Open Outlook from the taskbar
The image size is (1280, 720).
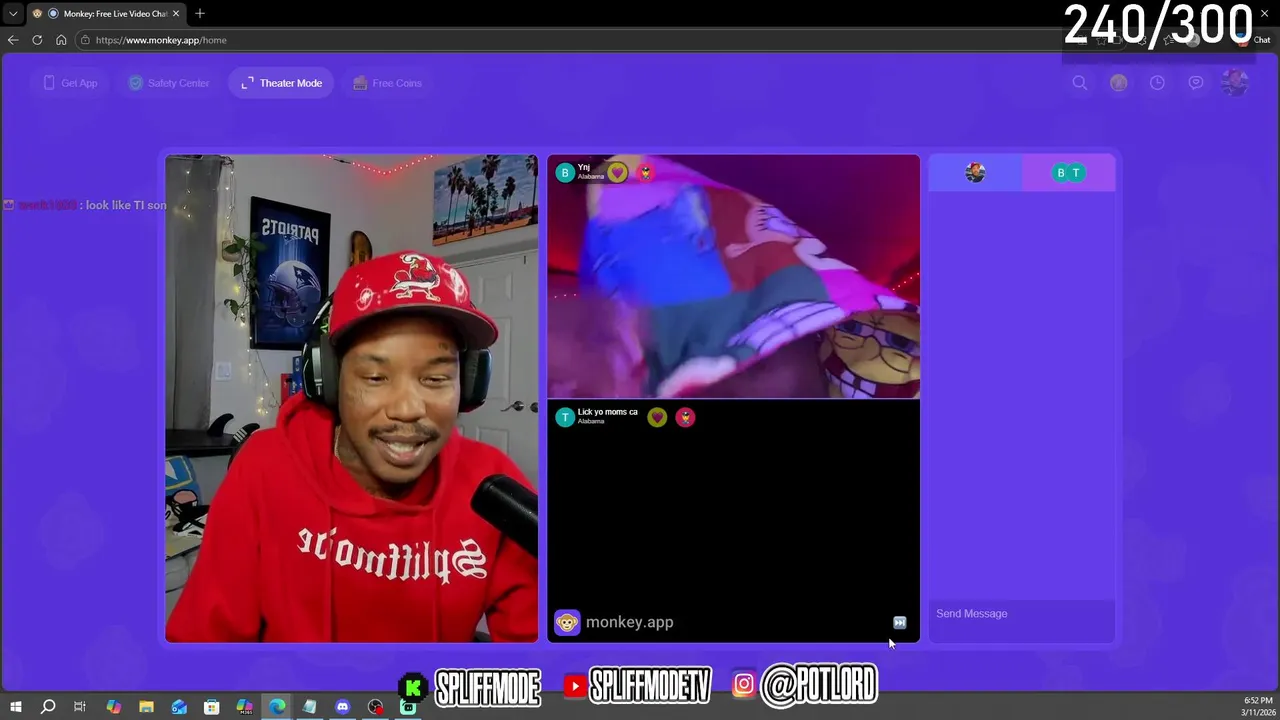point(179,707)
